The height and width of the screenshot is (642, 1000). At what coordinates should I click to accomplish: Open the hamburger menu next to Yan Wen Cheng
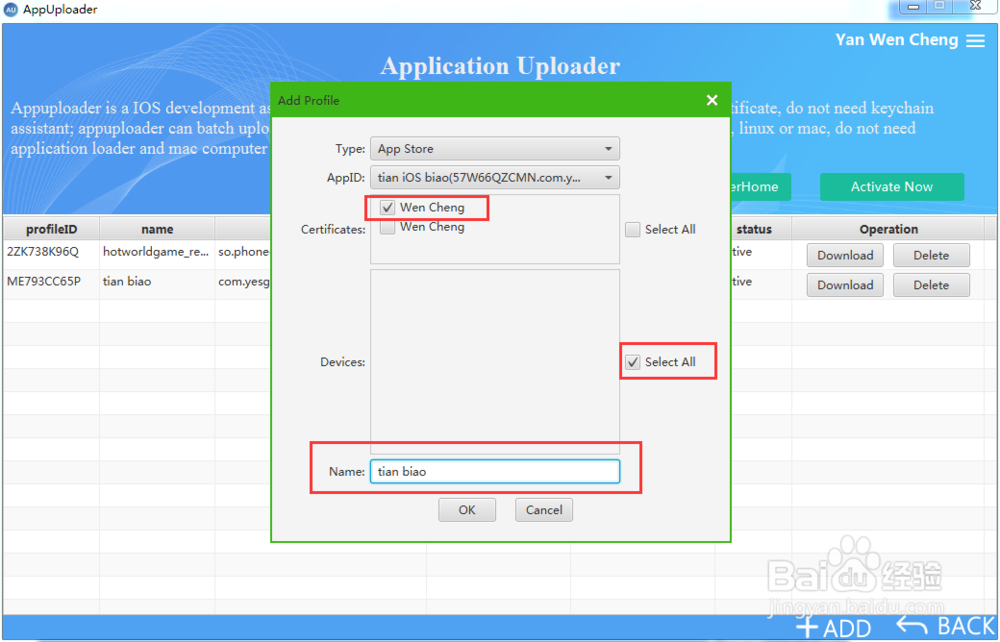click(x=975, y=40)
